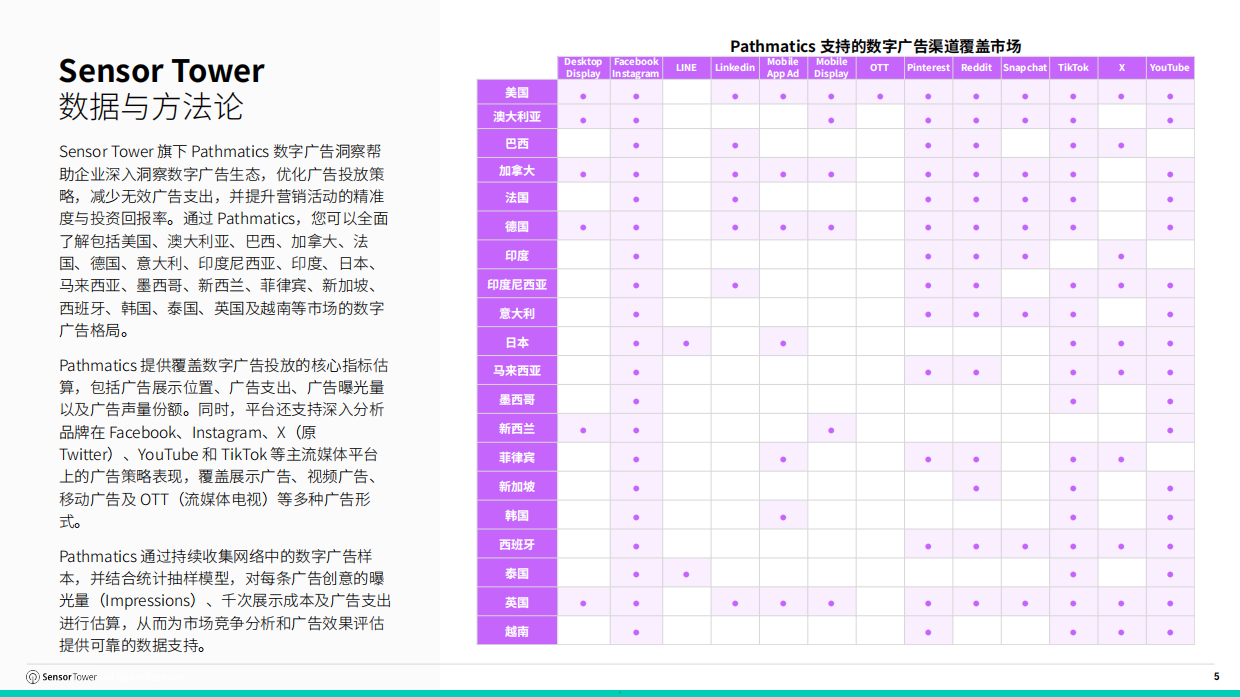
Task: Click paragraph starting 'Sensor Tower 旗下 Pathmatics'
Action: 222,241
